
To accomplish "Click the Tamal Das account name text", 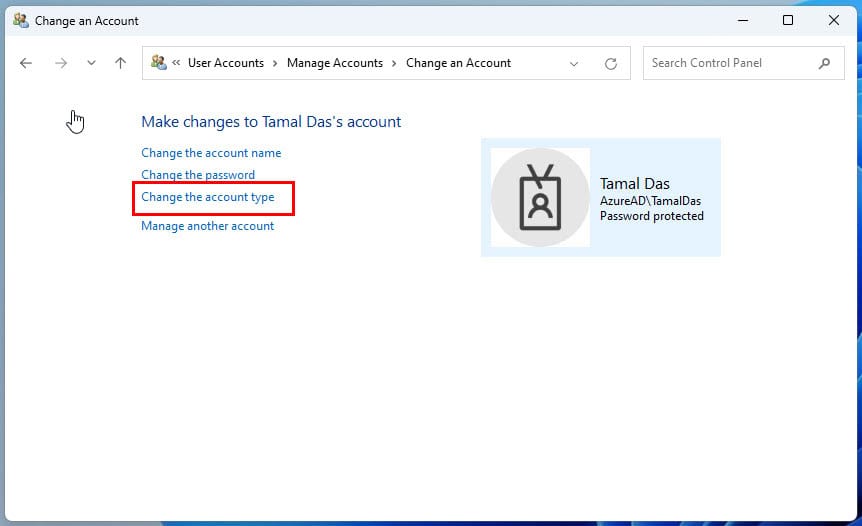I will click(634, 184).
